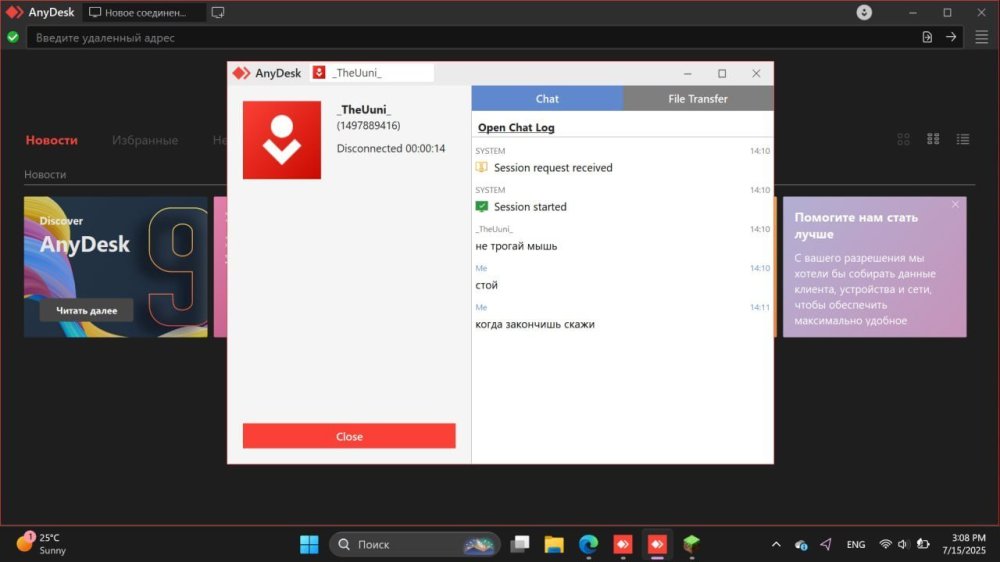
Task: Switch to the File Transfer tab
Action: 698,99
